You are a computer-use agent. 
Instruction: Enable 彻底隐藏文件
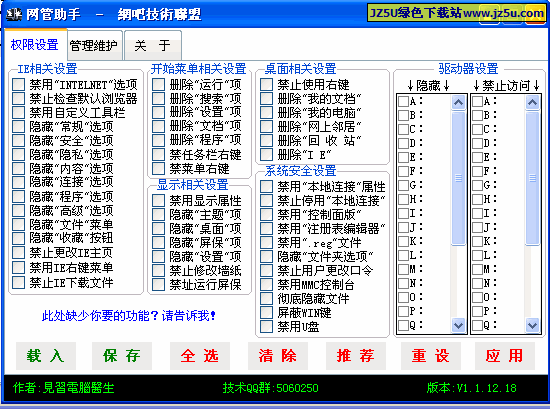tap(267, 299)
